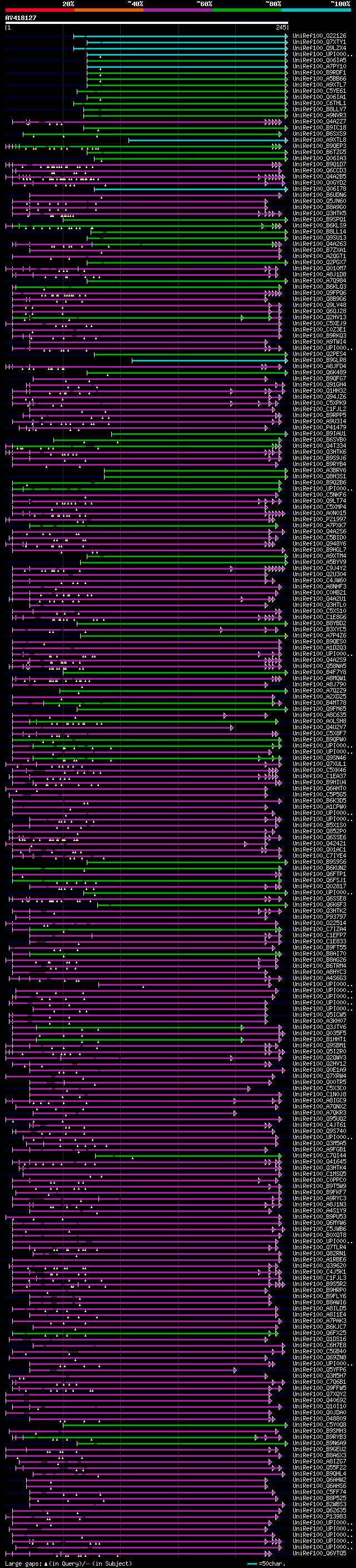The height and width of the screenshot is (1568, 356).
Task: Click hit label UniRef100_B8LL14
Action: coord(319,232)
